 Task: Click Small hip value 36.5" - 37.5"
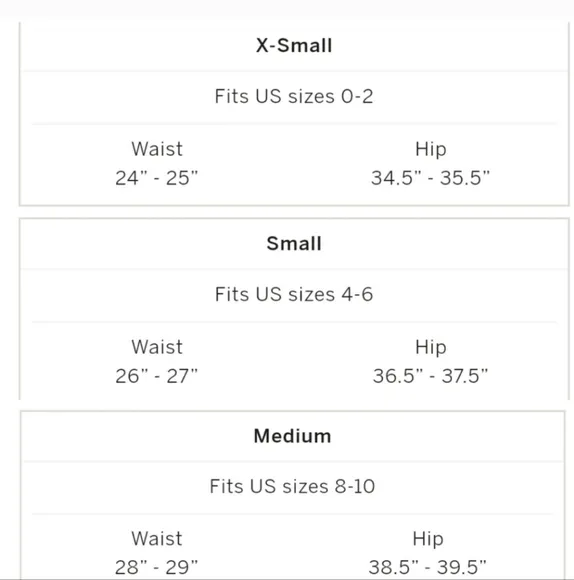click(430, 376)
